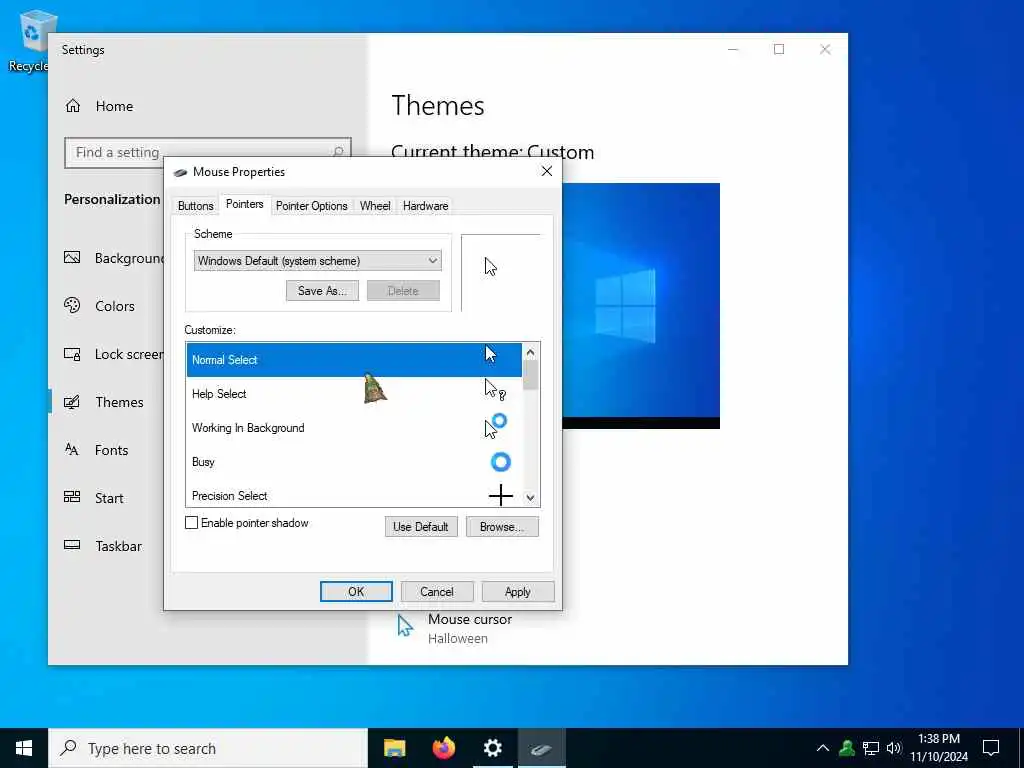Click the Customize list scrollbar thumb

[530, 375]
